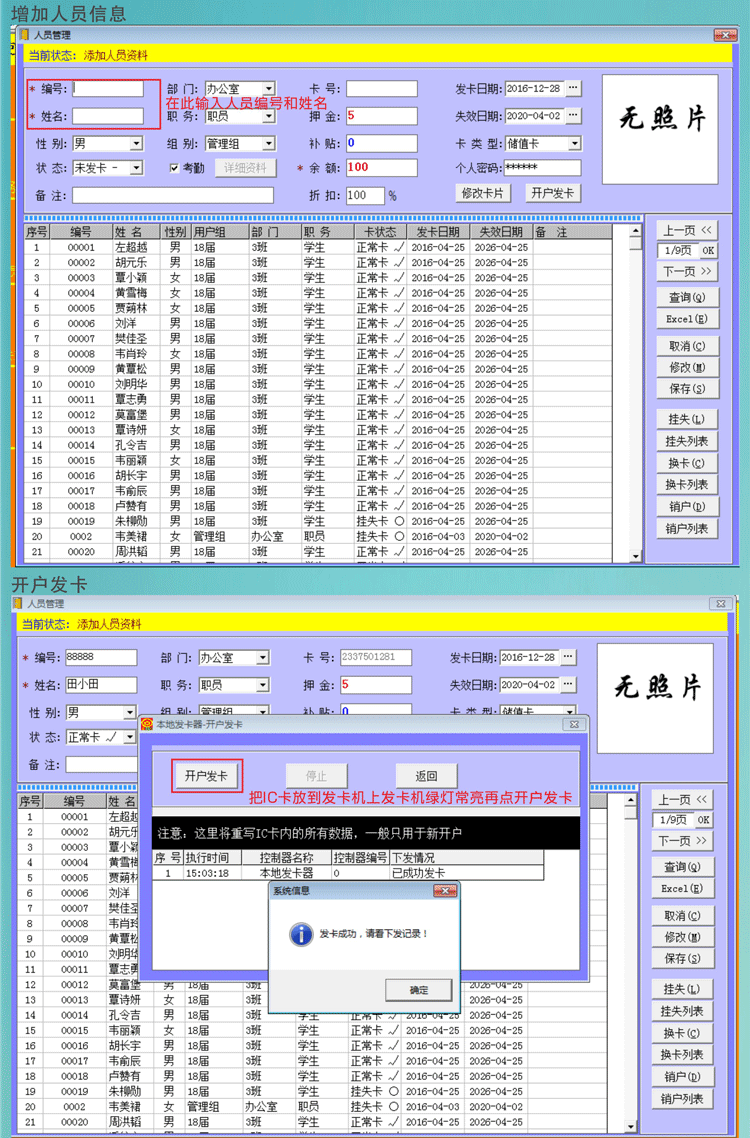This screenshot has height=1138, width=750.
Task: Click the 折扣 percentage field
Action: point(365,195)
